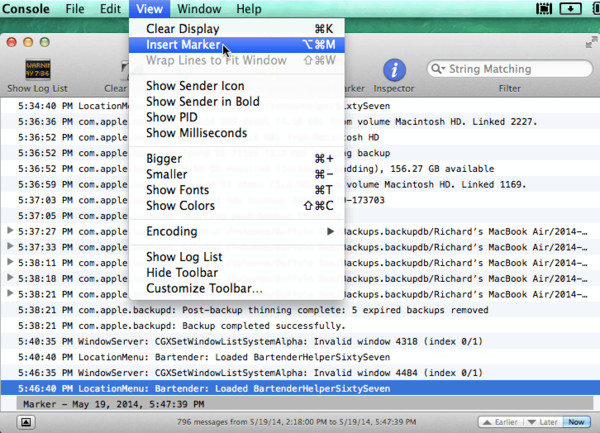Expand the 5:37:33 PM log entry
This screenshot has width=600, height=433.
[10, 246]
